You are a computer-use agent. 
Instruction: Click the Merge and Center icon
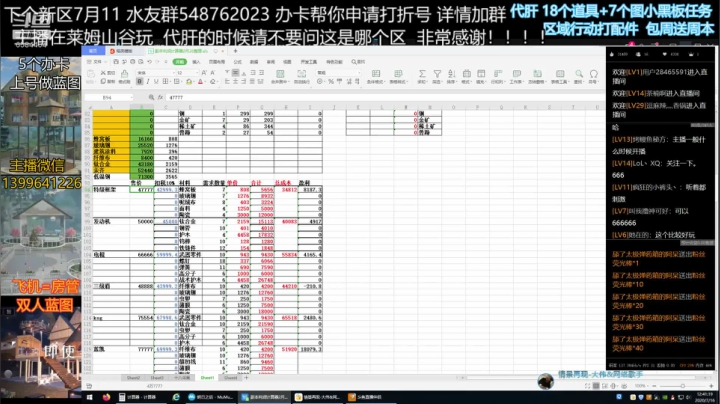click(x=279, y=74)
